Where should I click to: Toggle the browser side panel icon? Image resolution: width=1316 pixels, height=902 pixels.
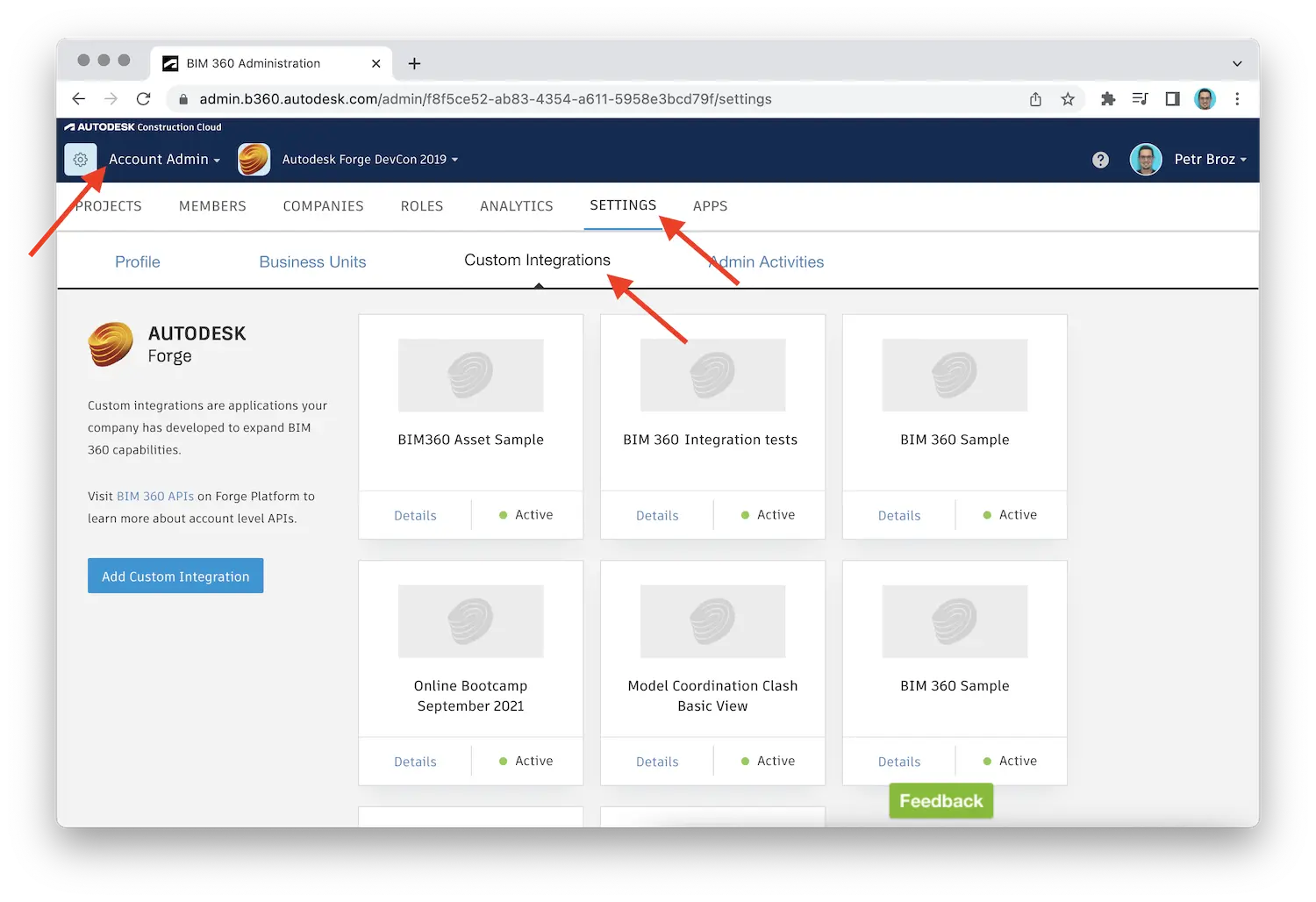(x=1172, y=99)
